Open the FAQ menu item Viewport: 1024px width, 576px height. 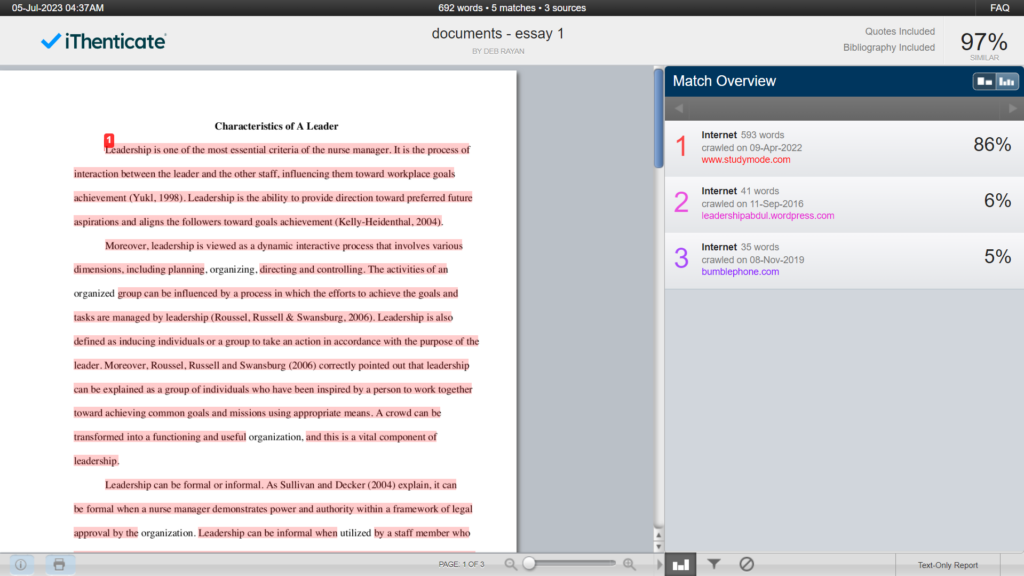(999, 8)
